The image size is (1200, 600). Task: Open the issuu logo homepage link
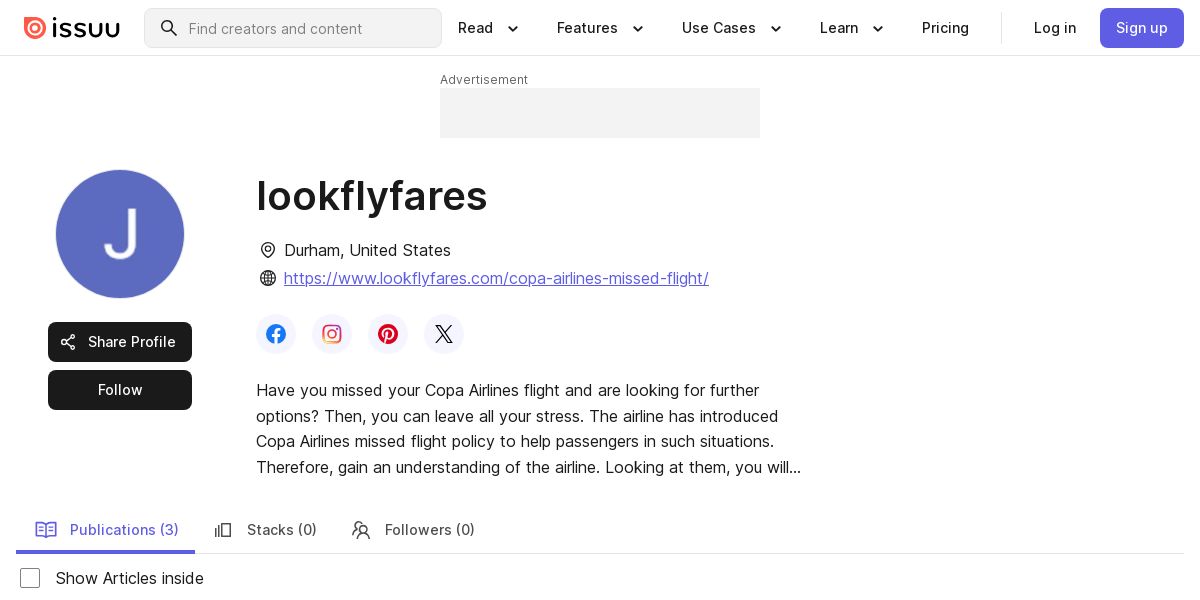point(72,28)
